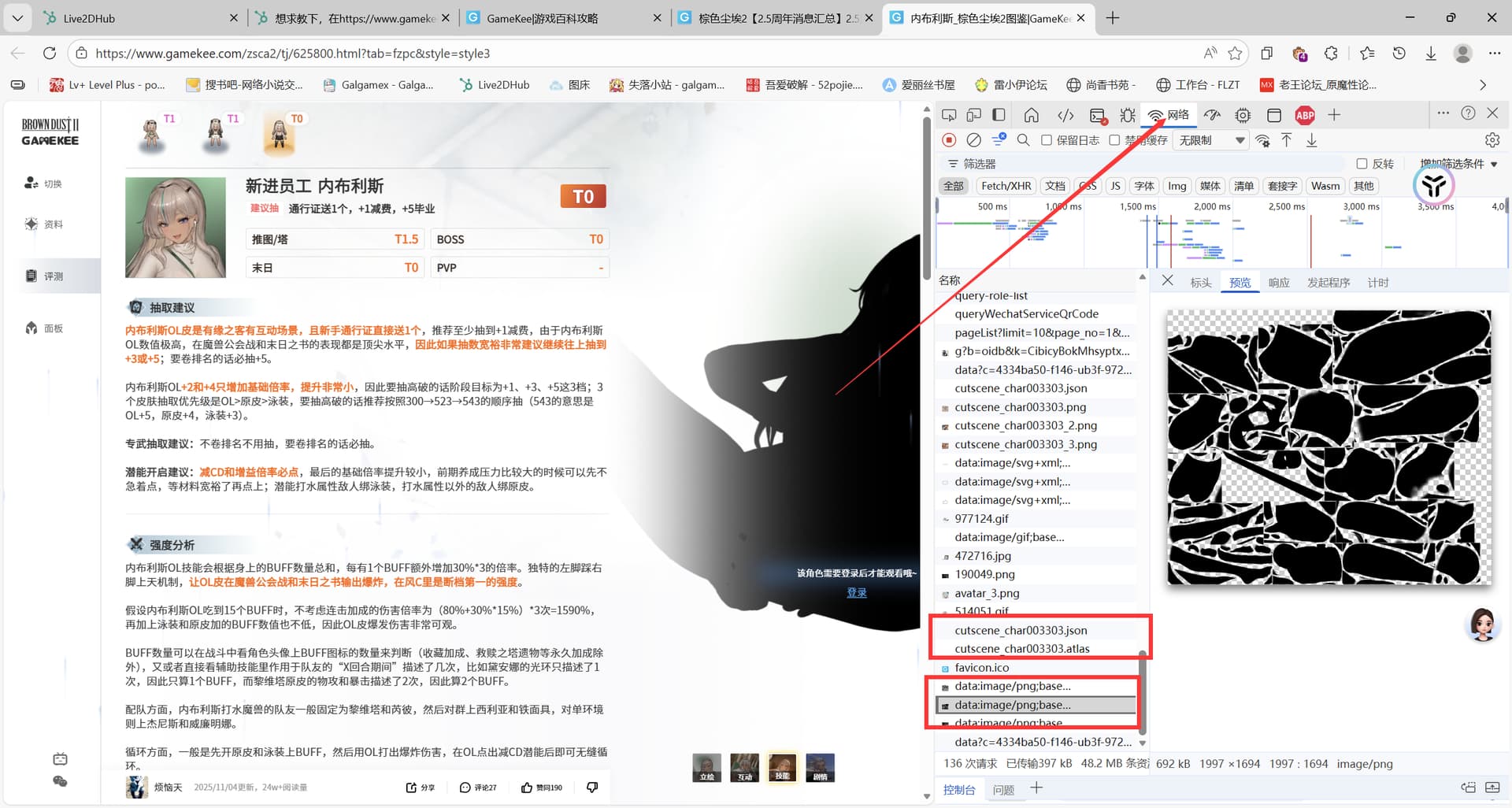Screen dimensions: 1512x808
Task: Refresh the browser page
Action: pos(50,54)
